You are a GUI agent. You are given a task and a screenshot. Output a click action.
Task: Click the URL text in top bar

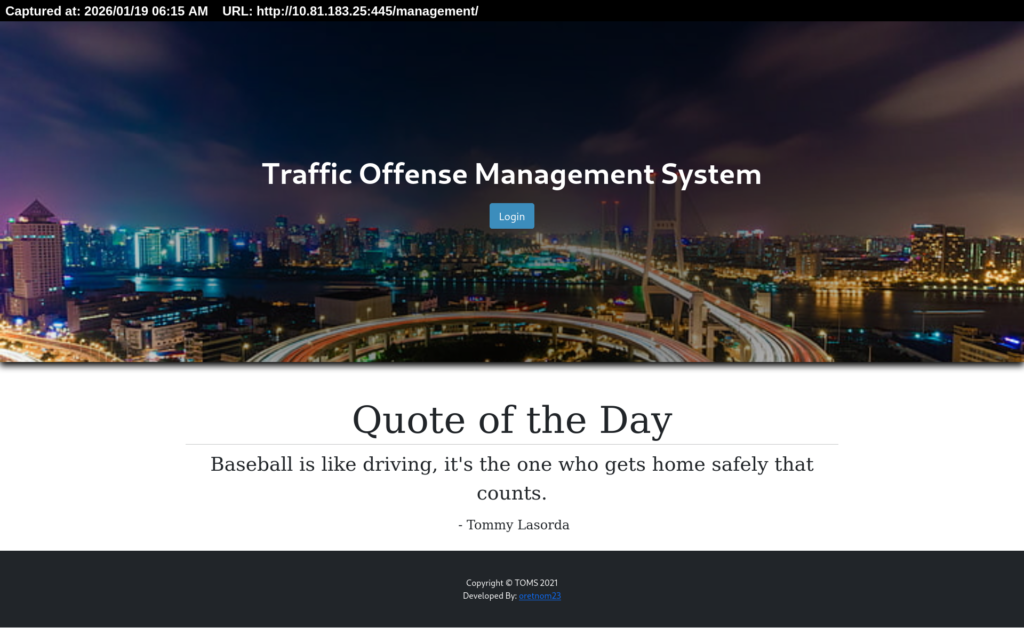pyautogui.click(x=350, y=11)
